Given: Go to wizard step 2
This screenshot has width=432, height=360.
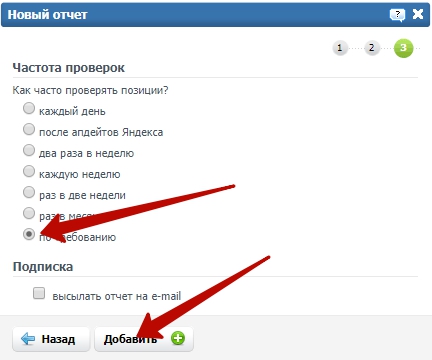Looking at the screenshot, I should [371, 48].
